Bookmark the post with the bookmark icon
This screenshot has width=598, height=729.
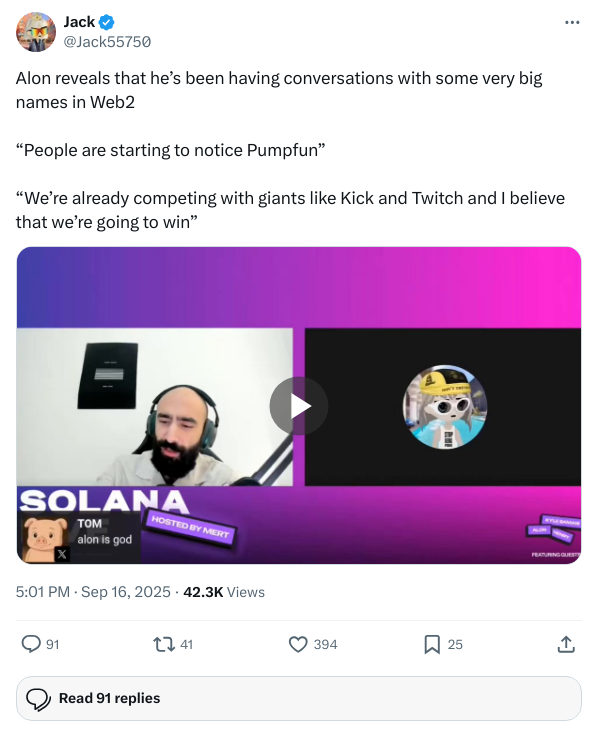[x=432, y=644]
